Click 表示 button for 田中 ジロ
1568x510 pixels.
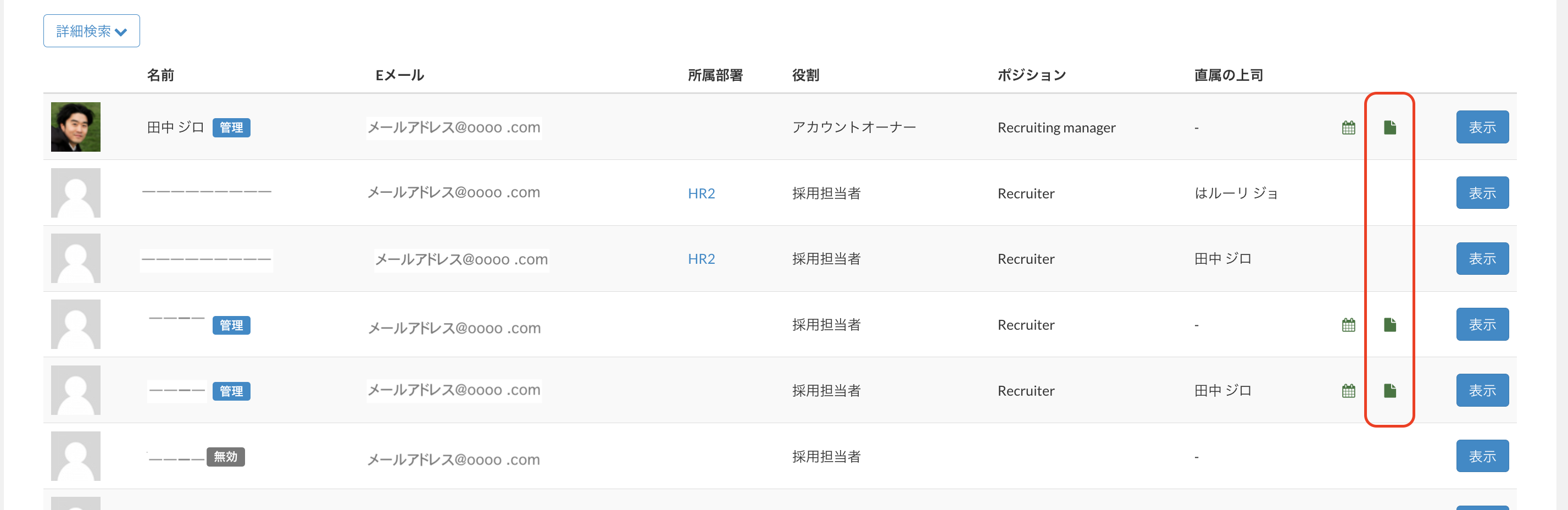[1482, 127]
